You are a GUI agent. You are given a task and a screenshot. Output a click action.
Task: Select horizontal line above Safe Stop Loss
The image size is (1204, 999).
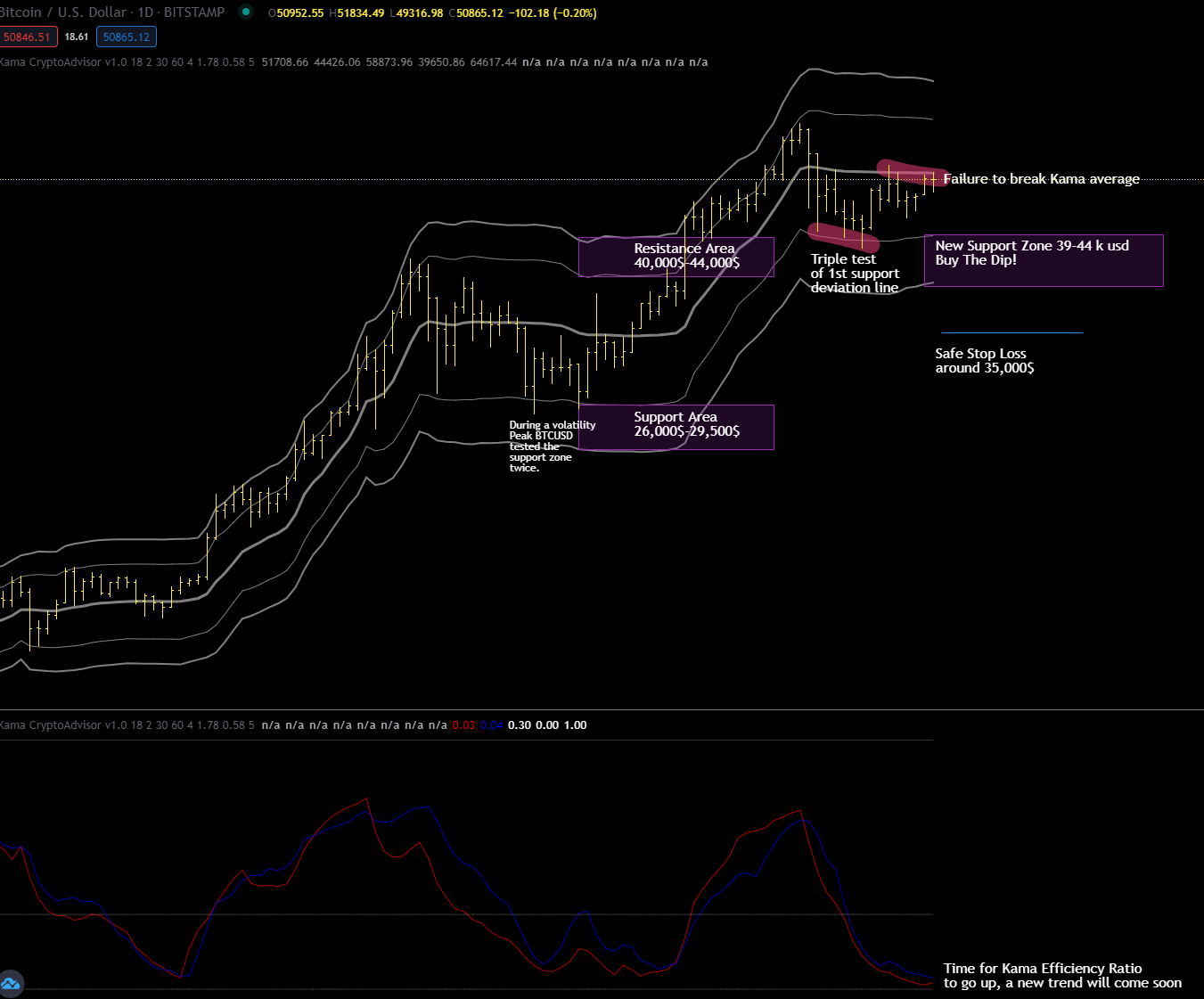[x=1012, y=332]
